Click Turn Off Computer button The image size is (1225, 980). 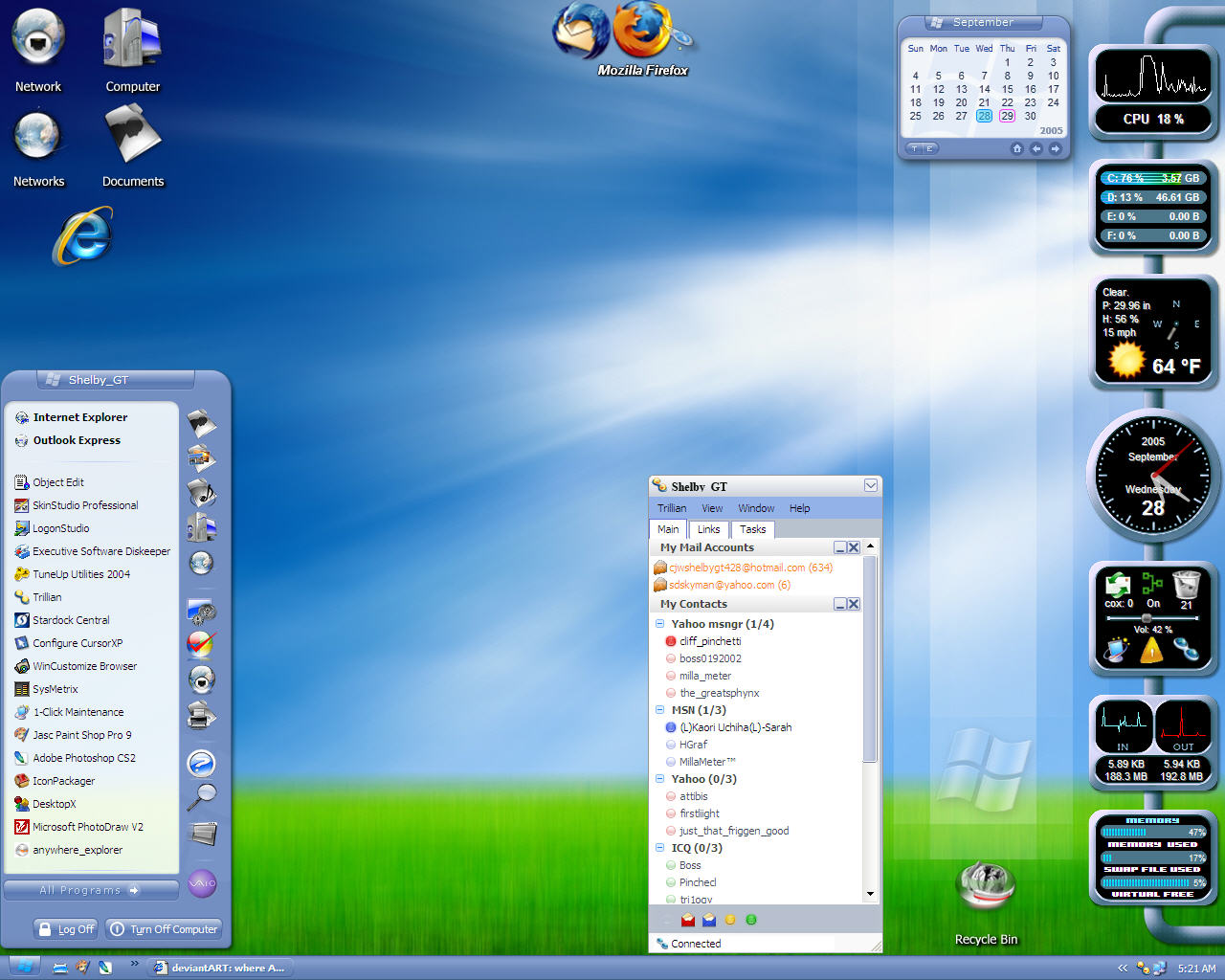163,929
